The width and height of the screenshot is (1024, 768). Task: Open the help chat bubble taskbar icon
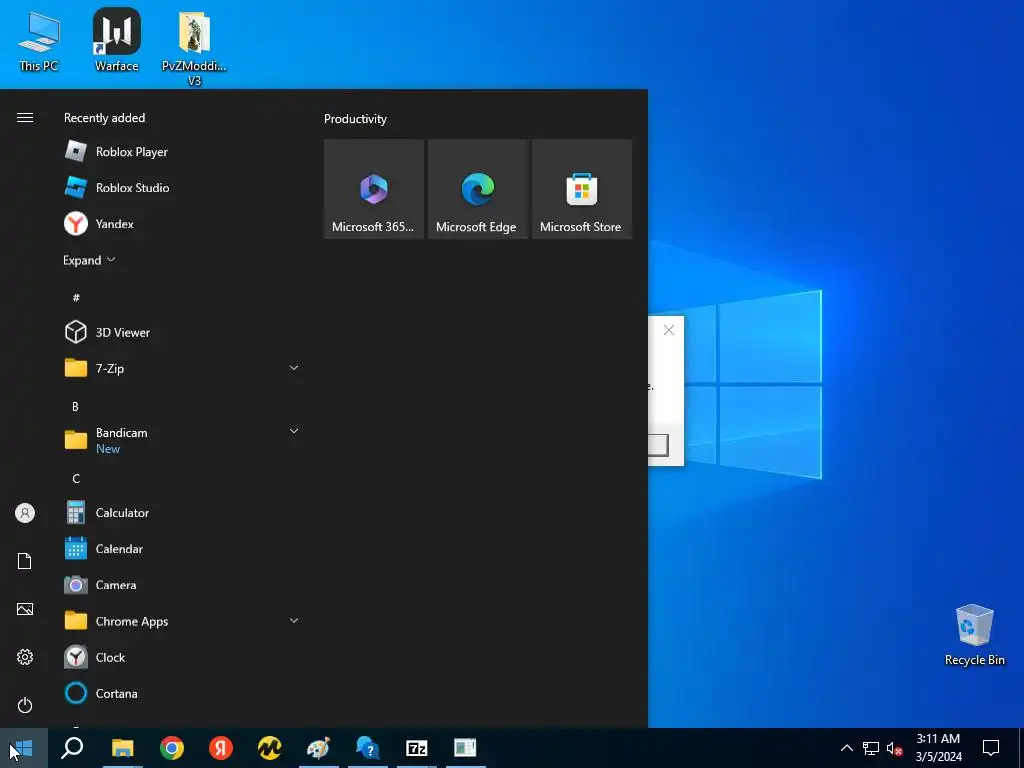[368, 748]
